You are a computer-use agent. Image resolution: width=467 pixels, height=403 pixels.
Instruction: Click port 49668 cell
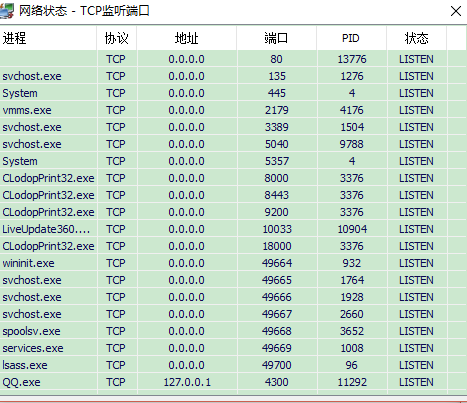point(277,331)
